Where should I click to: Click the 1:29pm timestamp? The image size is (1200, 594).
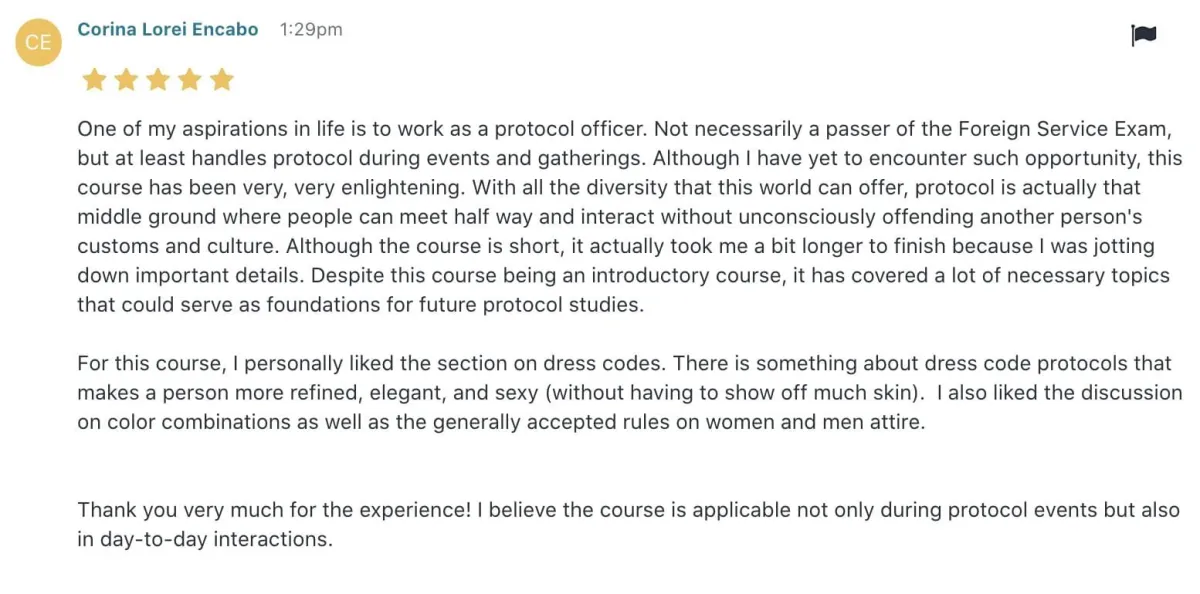[311, 30]
